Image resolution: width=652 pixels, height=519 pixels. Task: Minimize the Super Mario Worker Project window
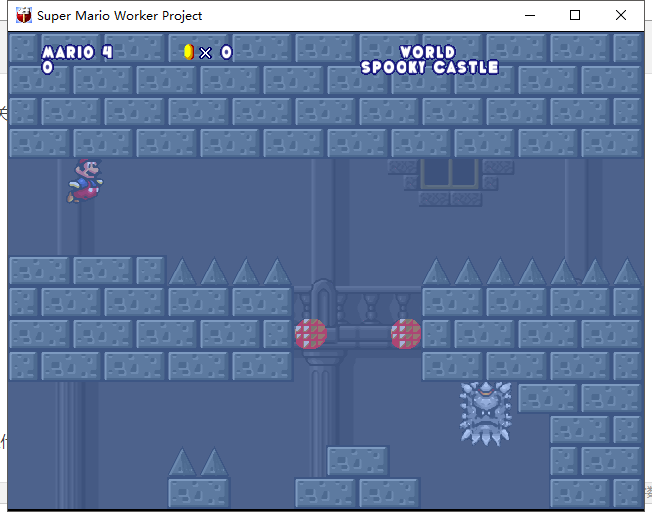pos(530,16)
